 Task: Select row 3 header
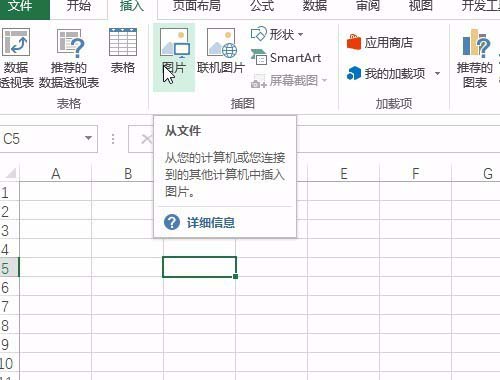click(x=9, y=230)
